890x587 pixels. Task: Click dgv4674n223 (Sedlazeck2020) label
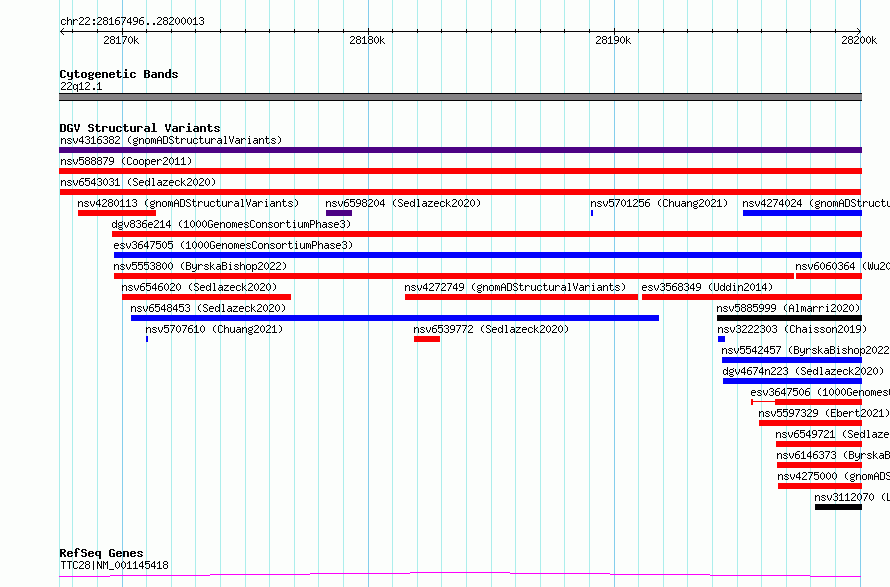tap(803, 371)
